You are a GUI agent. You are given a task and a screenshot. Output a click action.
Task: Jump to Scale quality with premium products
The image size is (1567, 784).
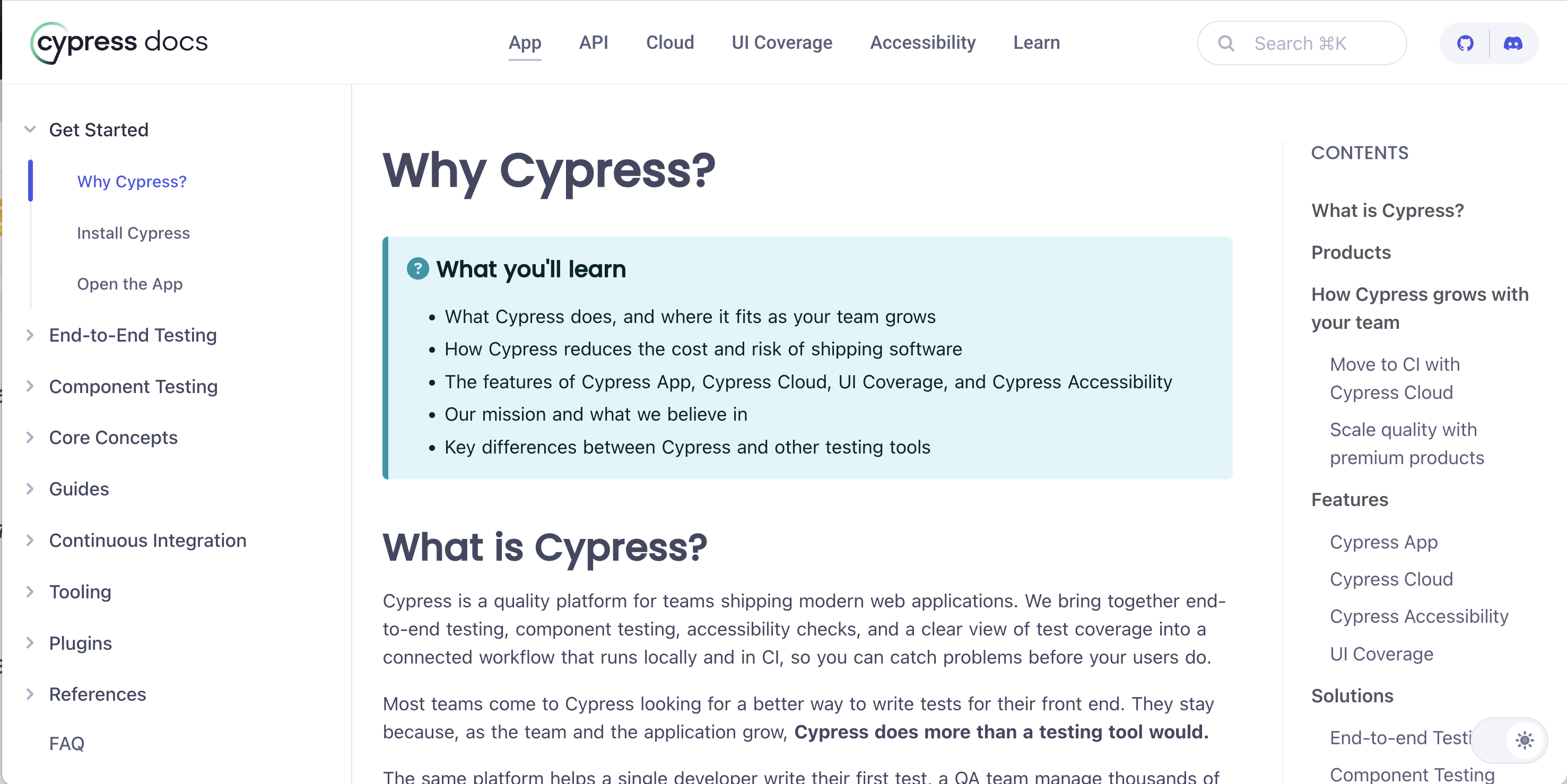[1407, 443]
